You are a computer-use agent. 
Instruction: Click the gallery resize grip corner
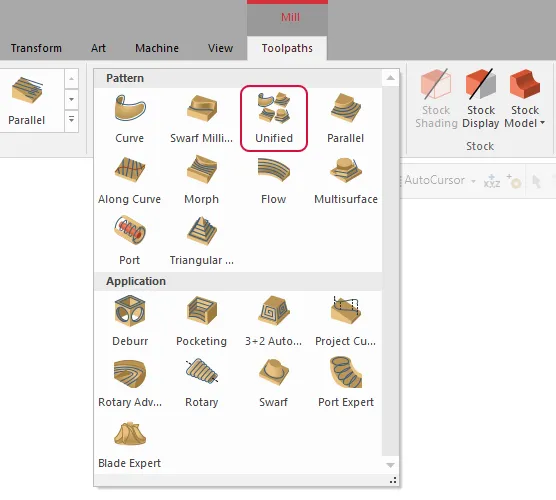point(393,480)
